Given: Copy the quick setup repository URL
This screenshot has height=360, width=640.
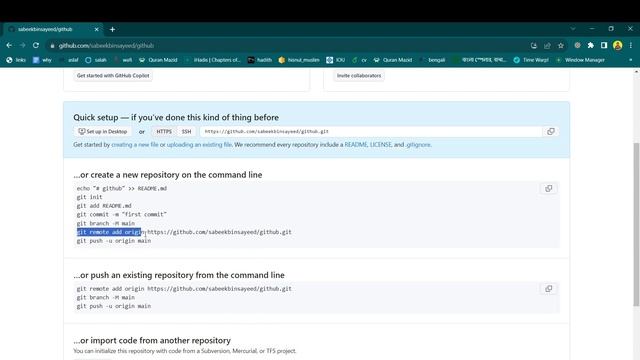Looking at the screenshot, I should pyautogui.click(x=551, y=131).
